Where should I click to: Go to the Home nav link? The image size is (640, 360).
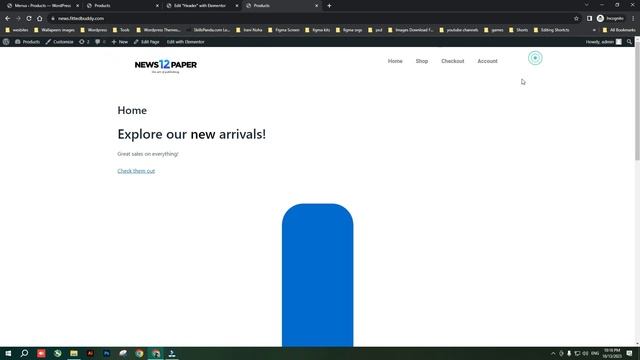(x=395, y=61)
